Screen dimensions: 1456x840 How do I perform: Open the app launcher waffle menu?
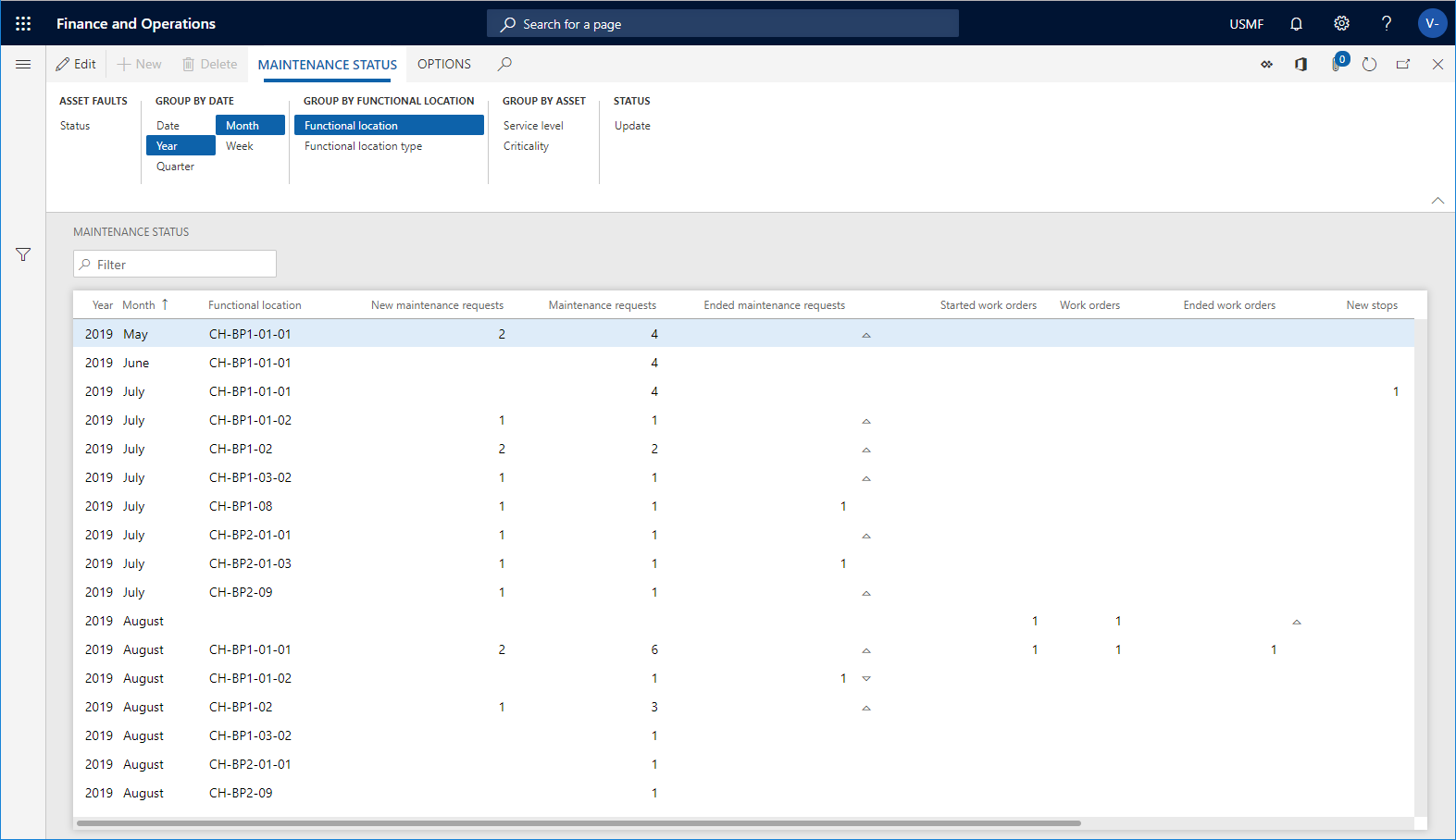pos(23,23)
